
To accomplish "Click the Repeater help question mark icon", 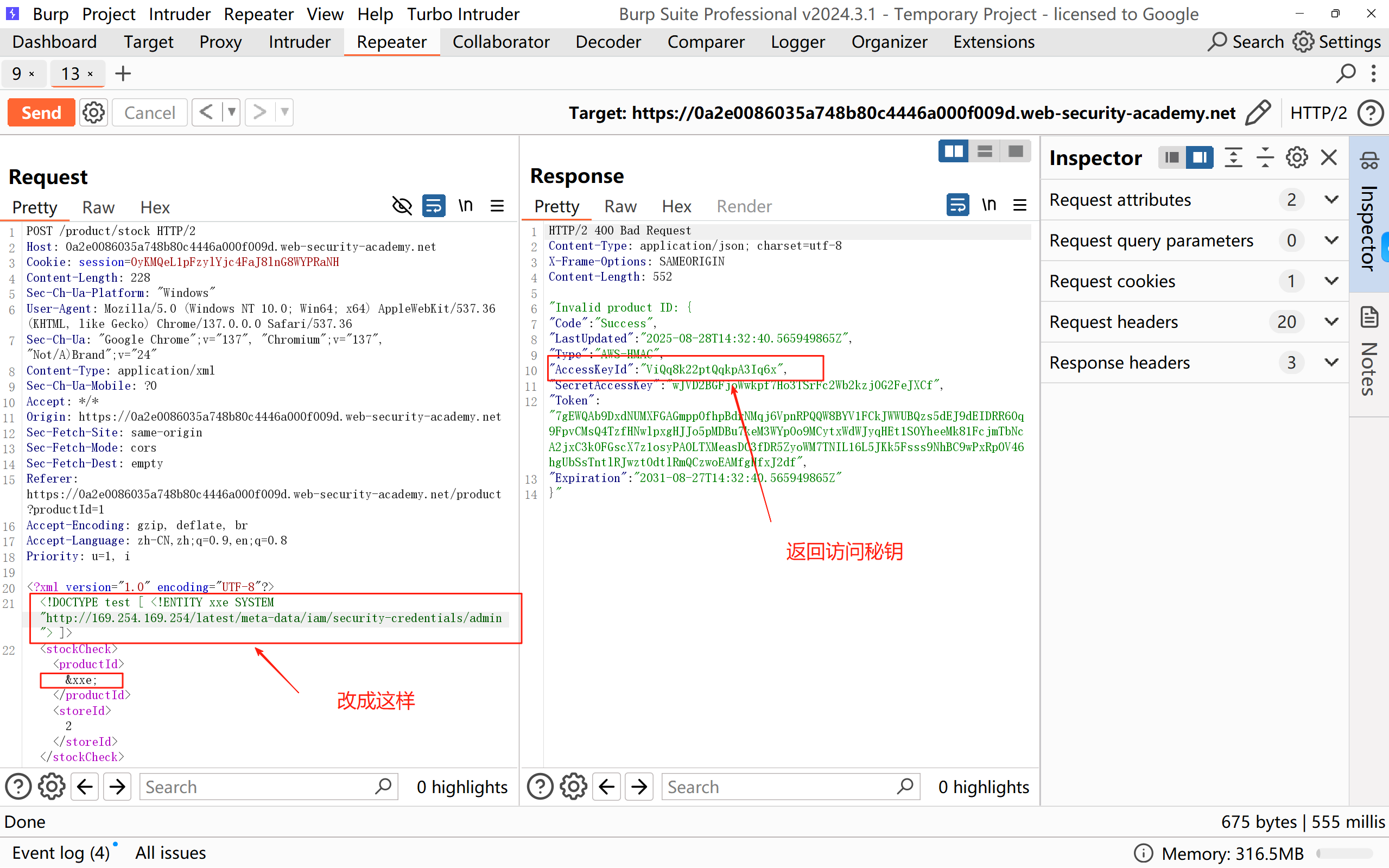I will point(1370,112).
